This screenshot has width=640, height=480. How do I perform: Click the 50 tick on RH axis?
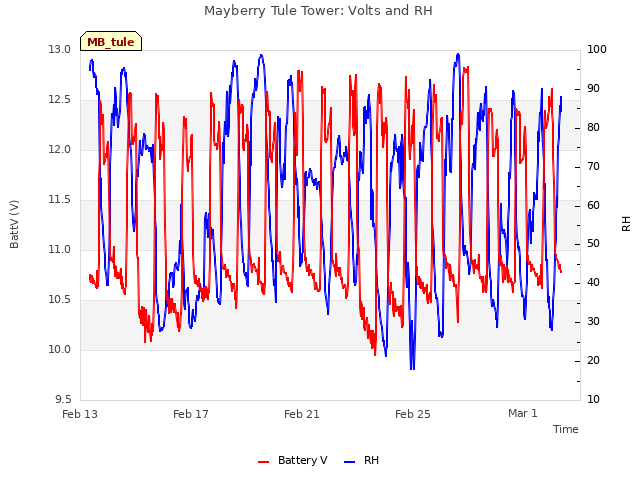click(593, 244)
